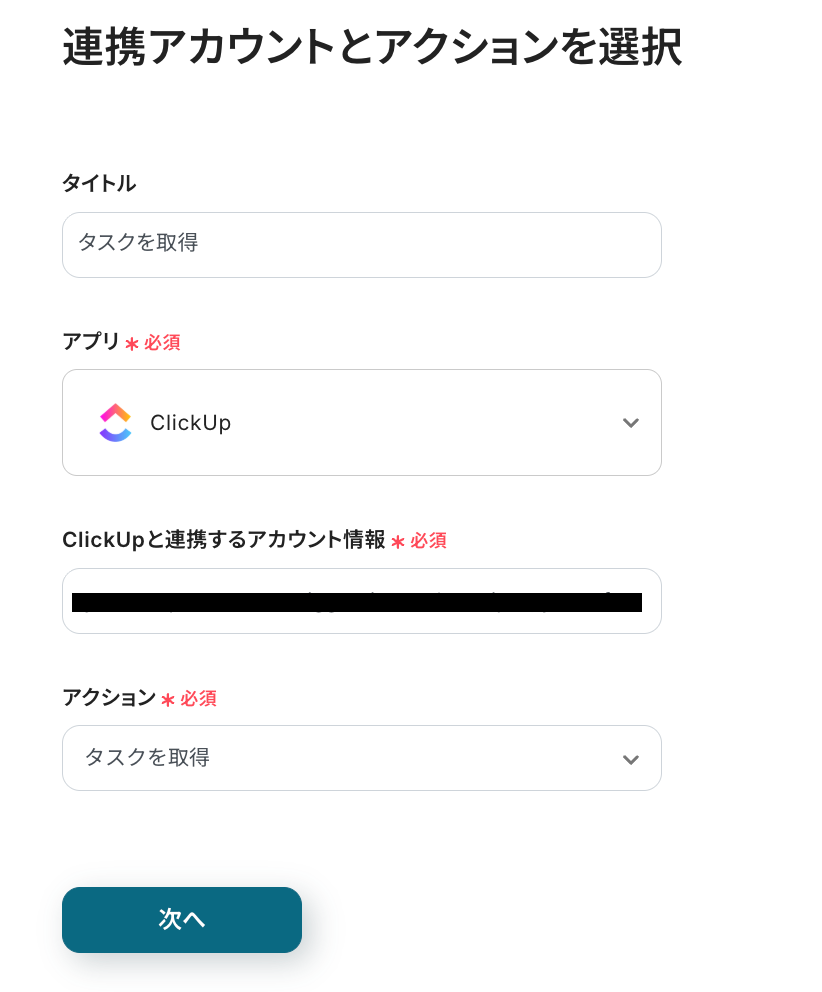Click the タイトル text input field
This screenshot has width=822, height=992.
point(361,244)
